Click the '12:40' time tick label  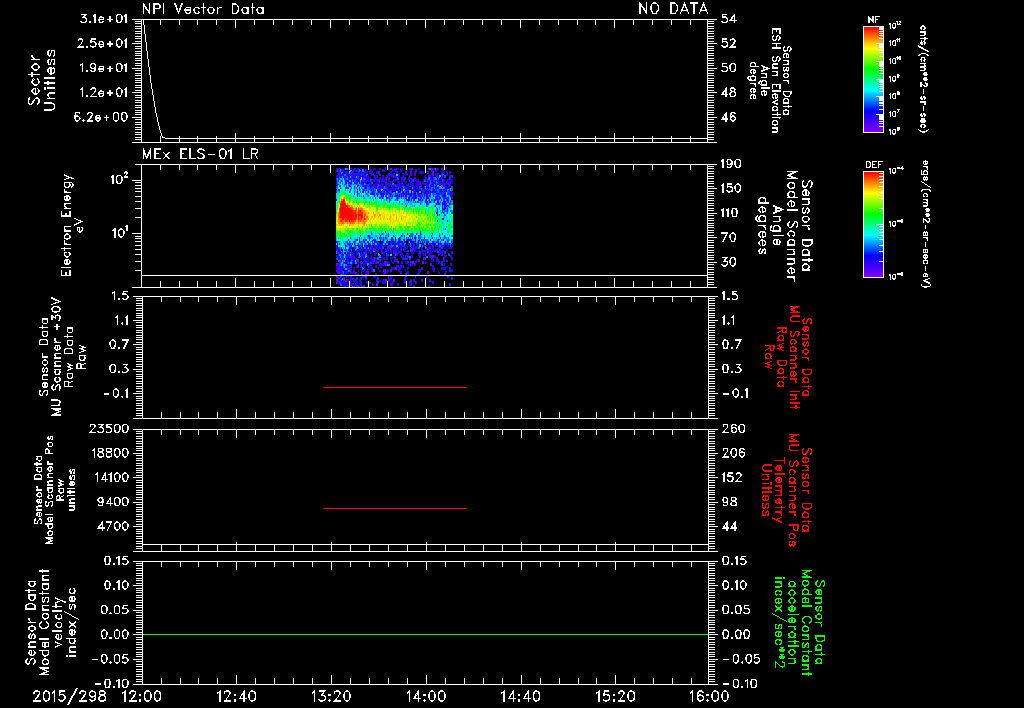tap(236, 696)
